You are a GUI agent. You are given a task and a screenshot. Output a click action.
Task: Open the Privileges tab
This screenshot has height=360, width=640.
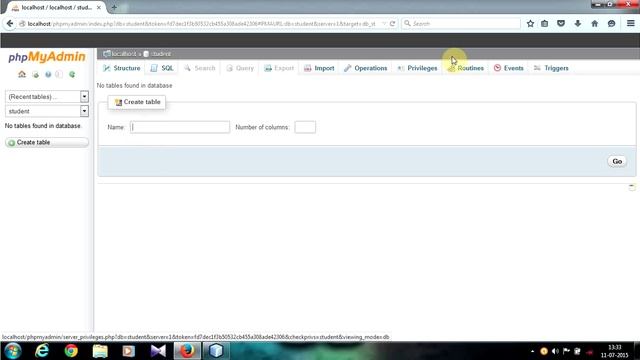417,68
